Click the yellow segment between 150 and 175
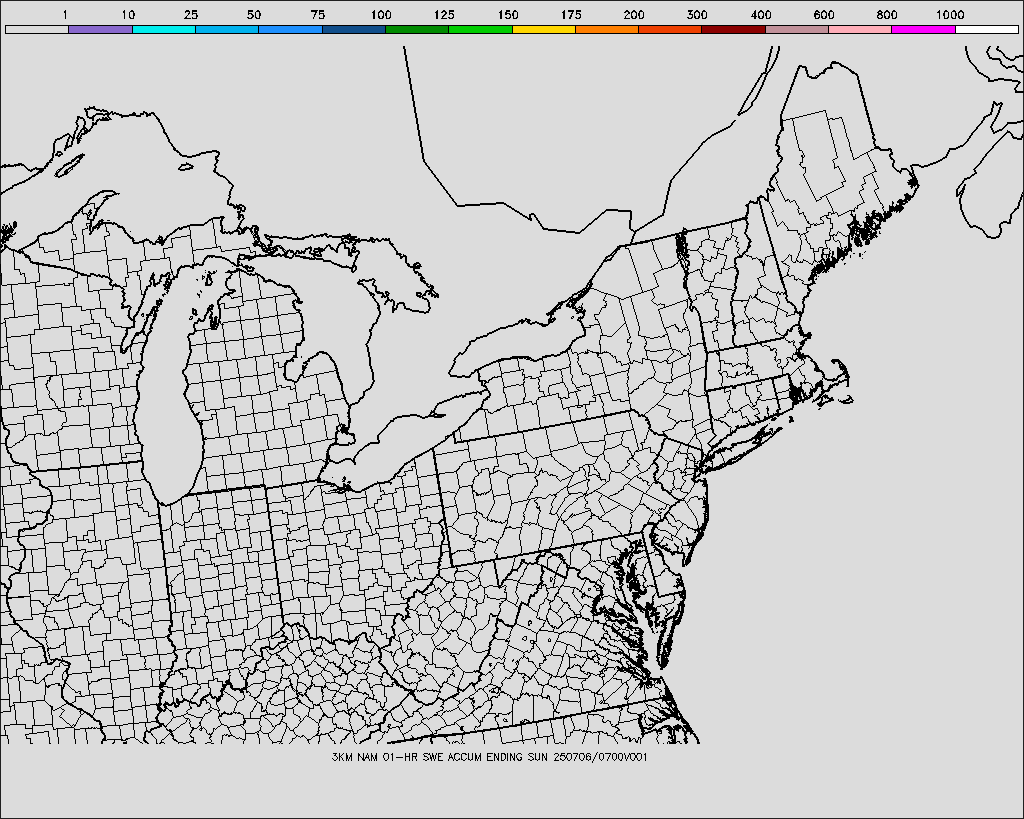1024x819 pixels. (544, 29)
